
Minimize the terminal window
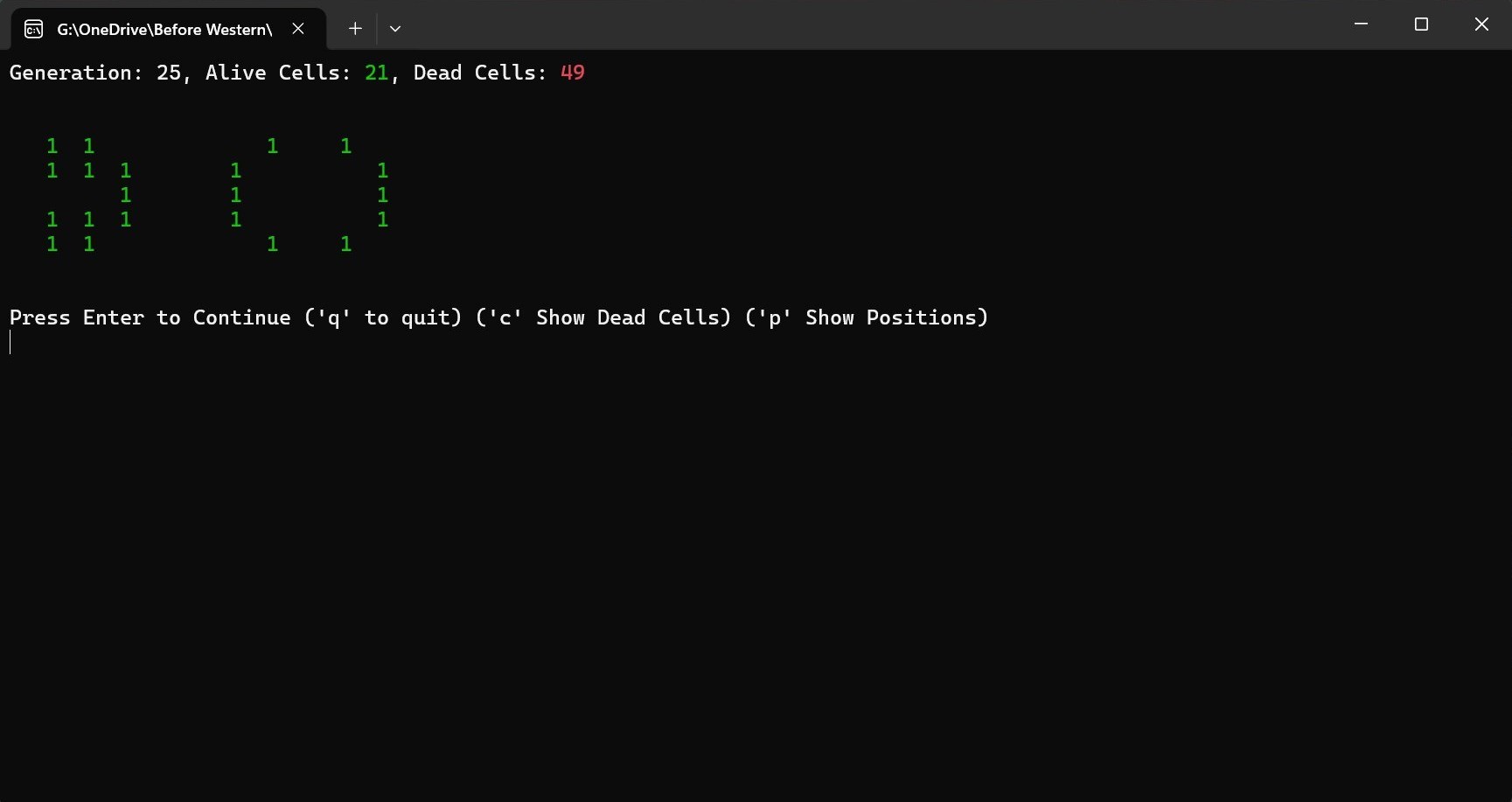(x=1361, y=24)
